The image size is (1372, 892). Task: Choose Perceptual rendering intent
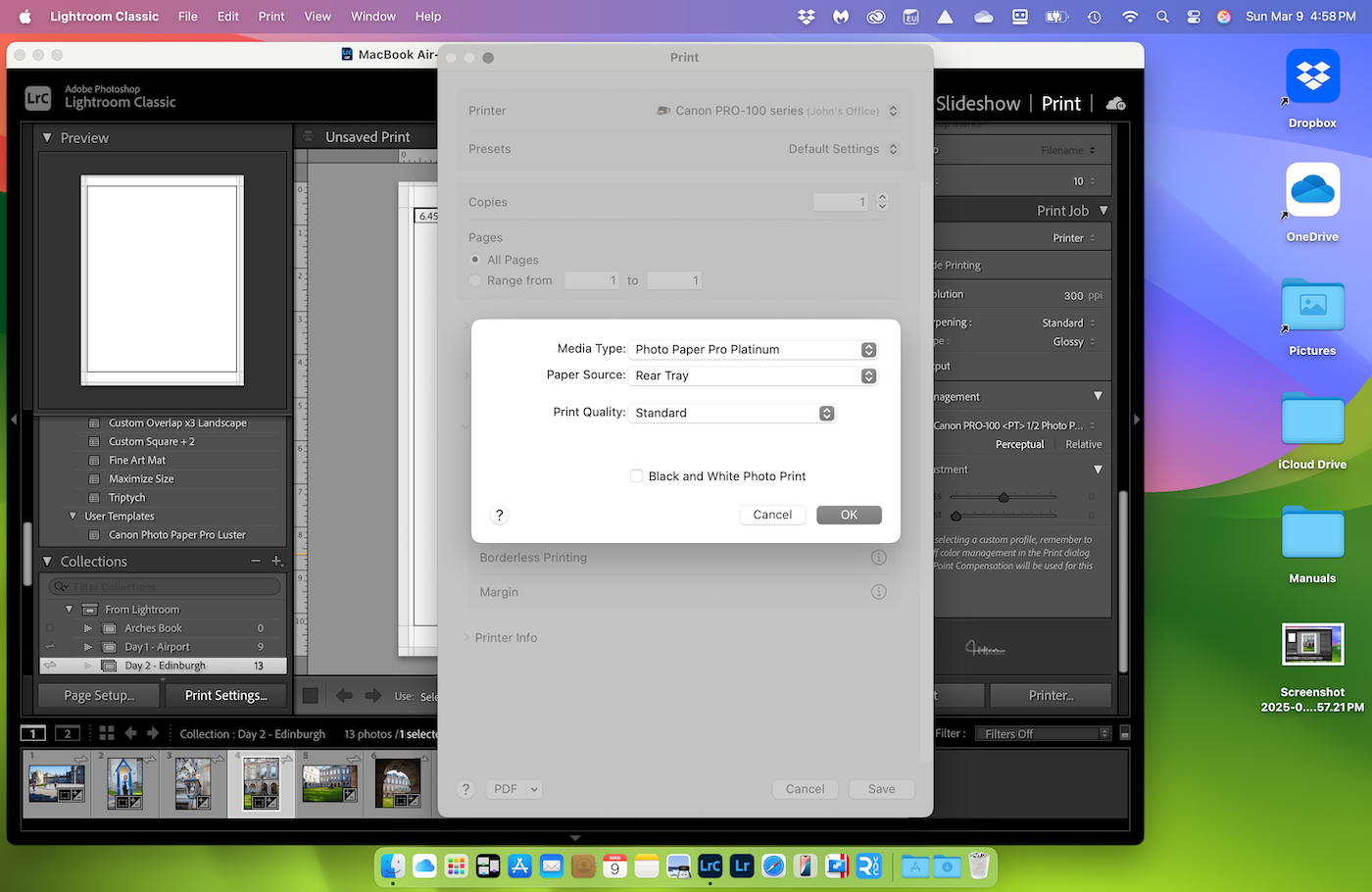[1020, 445]
